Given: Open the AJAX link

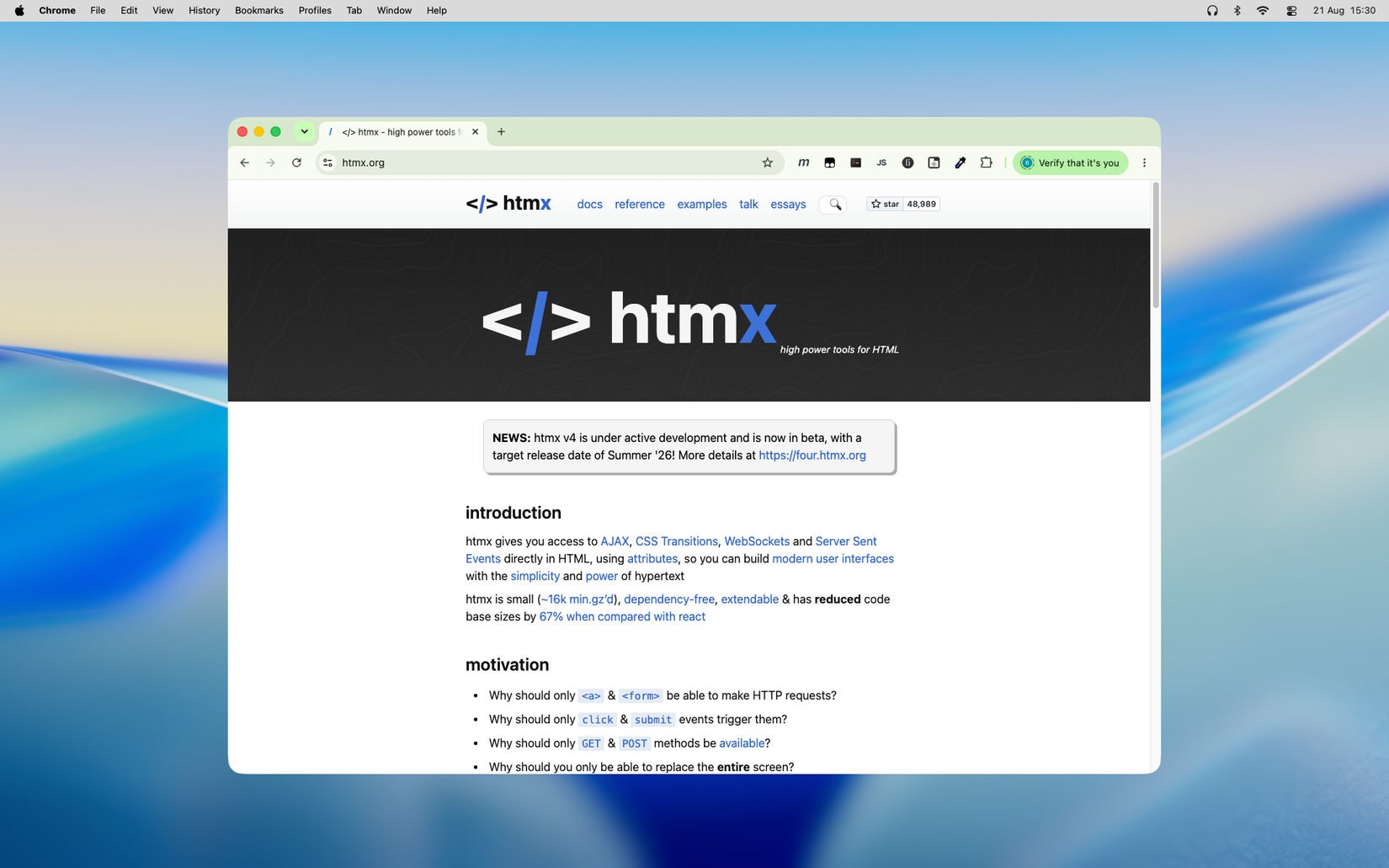Looking at the screenshot, I should (x=615, y=541).
